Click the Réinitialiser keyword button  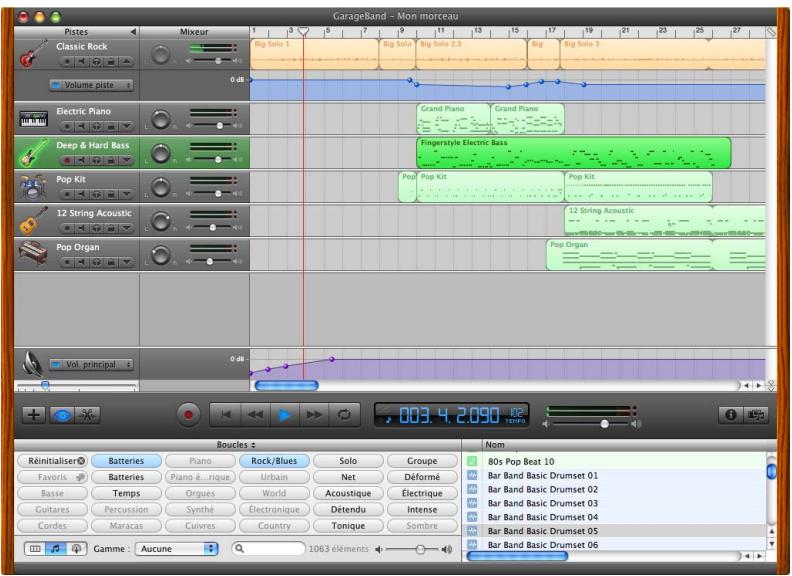(53, 461)
